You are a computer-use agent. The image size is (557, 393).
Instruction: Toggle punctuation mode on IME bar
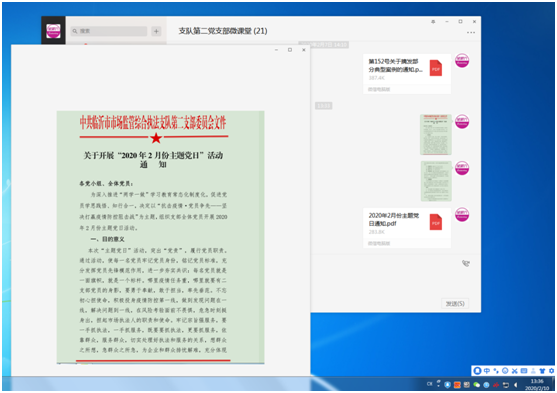[496, 371]
